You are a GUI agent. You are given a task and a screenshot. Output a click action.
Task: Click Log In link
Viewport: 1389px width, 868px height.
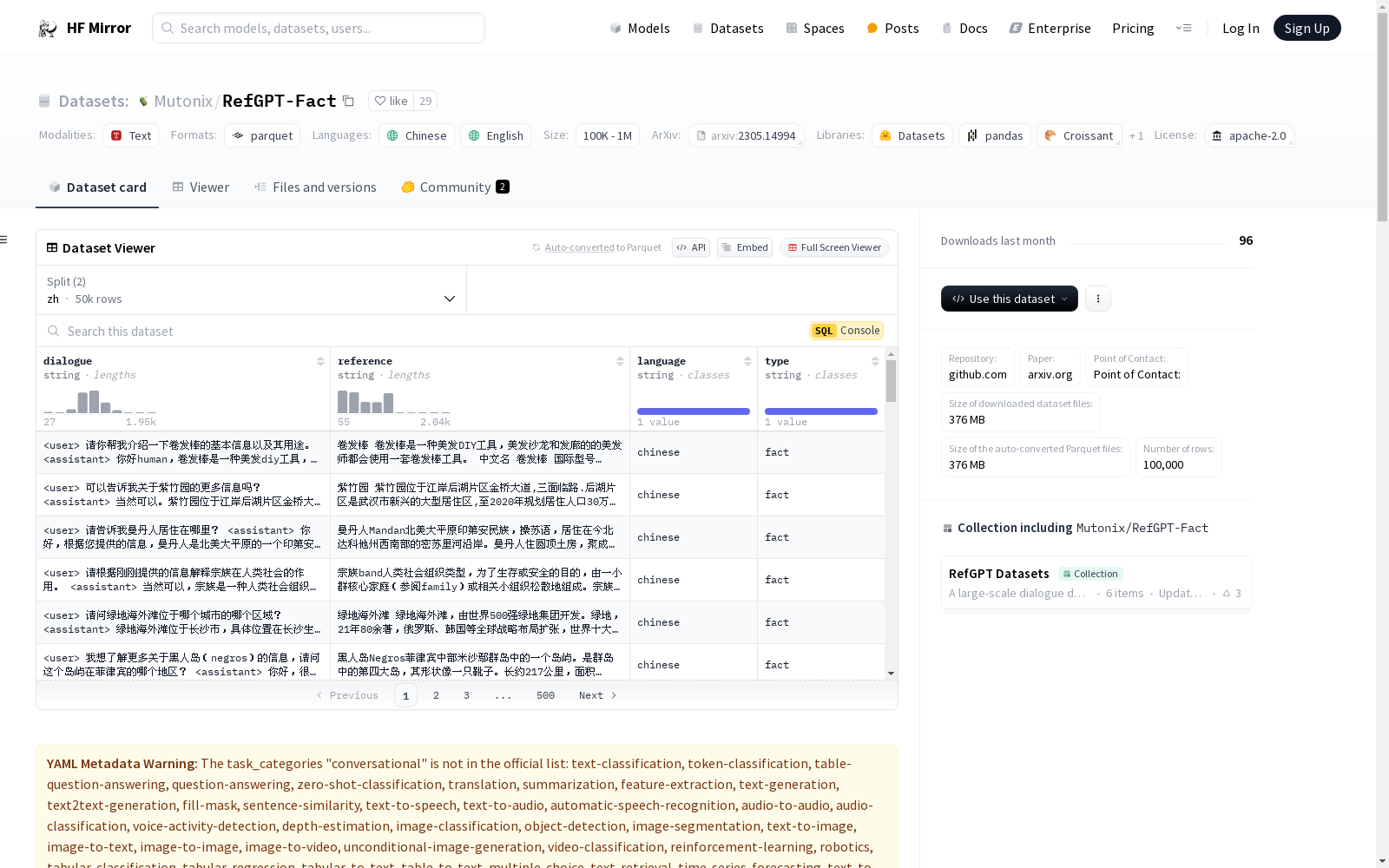(x=1241, y=28)
